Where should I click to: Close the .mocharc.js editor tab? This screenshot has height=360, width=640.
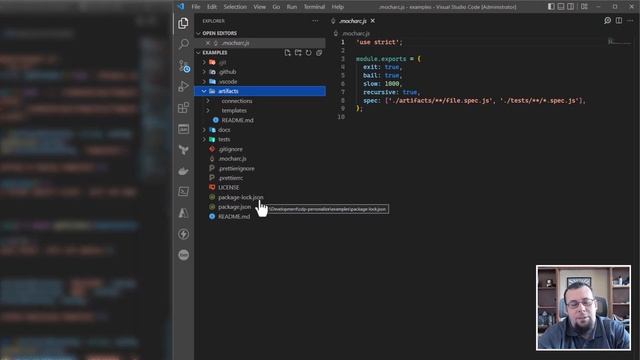(373, 21)
